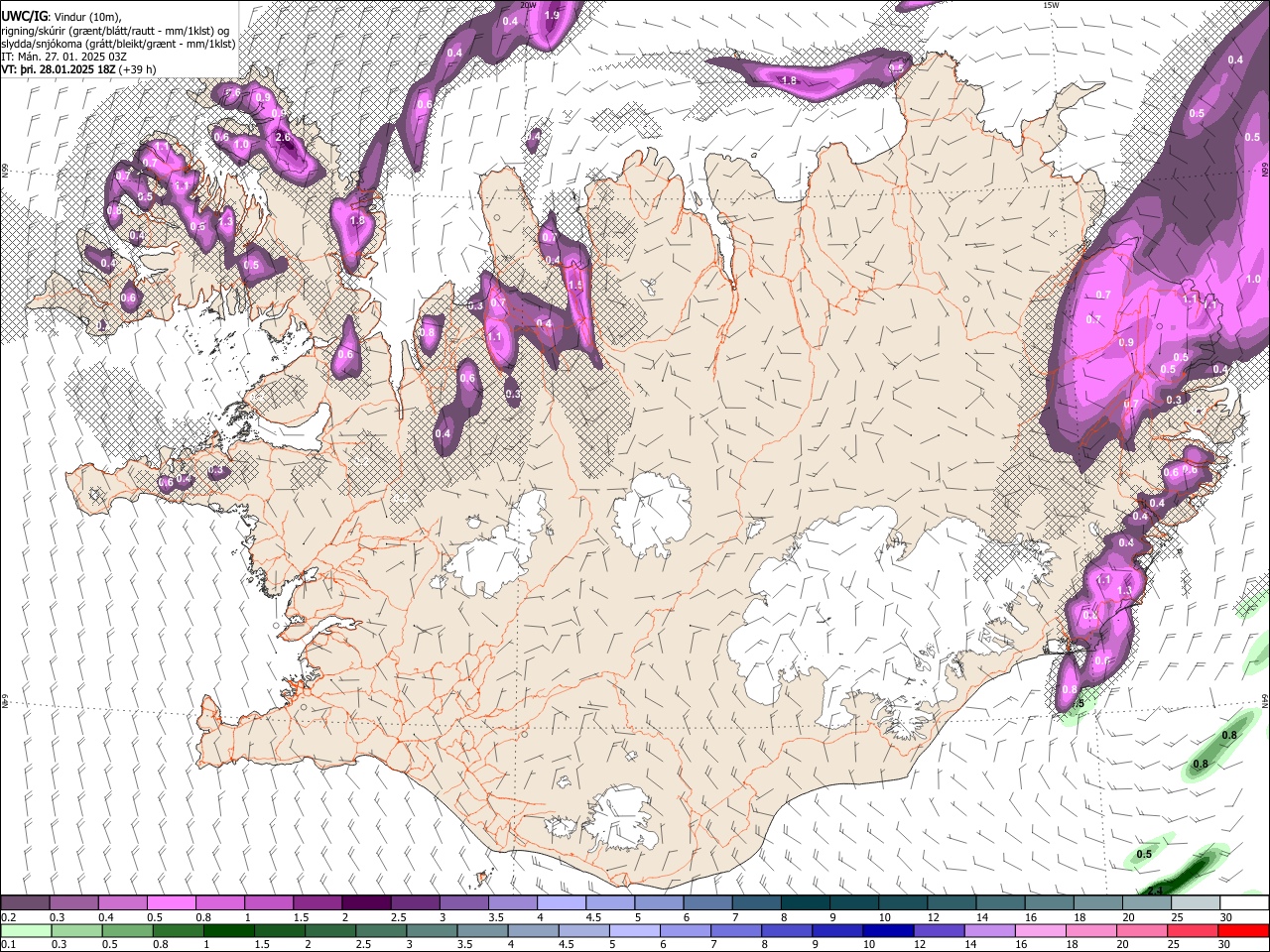
Task: Click the 'VT: þri. 28.01.2025 18Z' valid time
Action: pyautogui.click(x=61, y=71)
